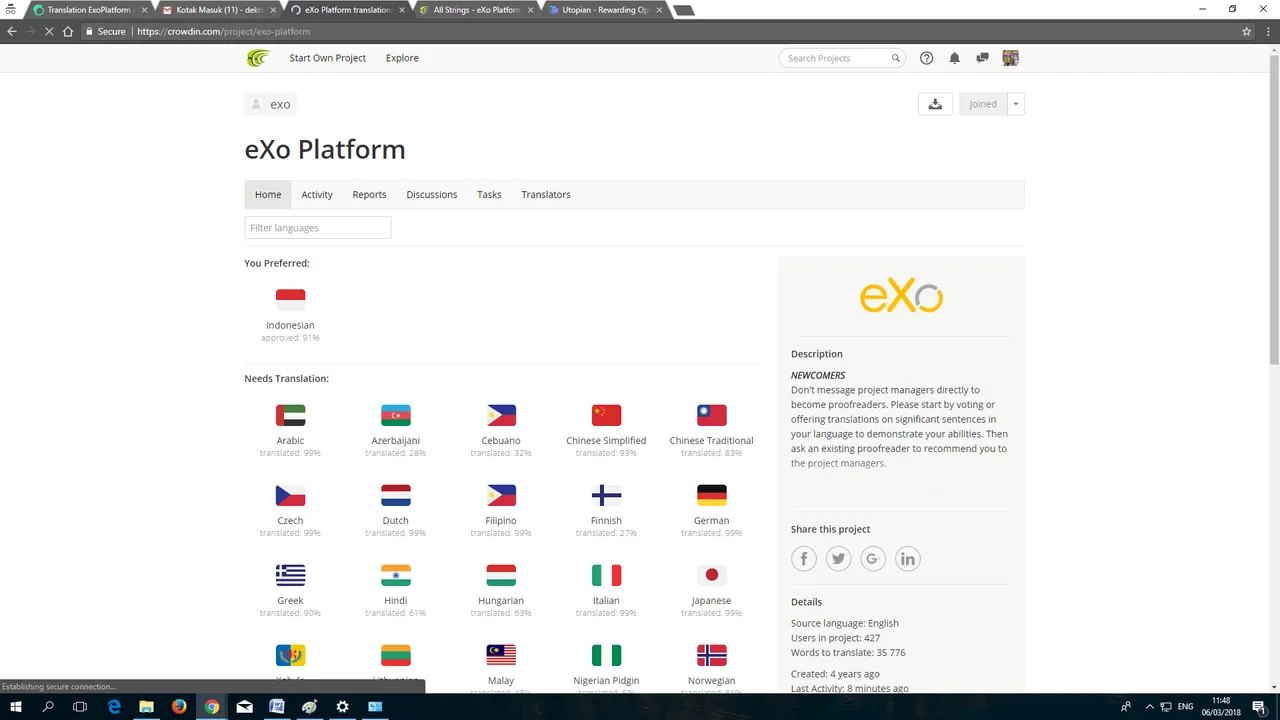Click the Joined button
This screenshot has width=1280, height=720.
[x=983, y=104]
